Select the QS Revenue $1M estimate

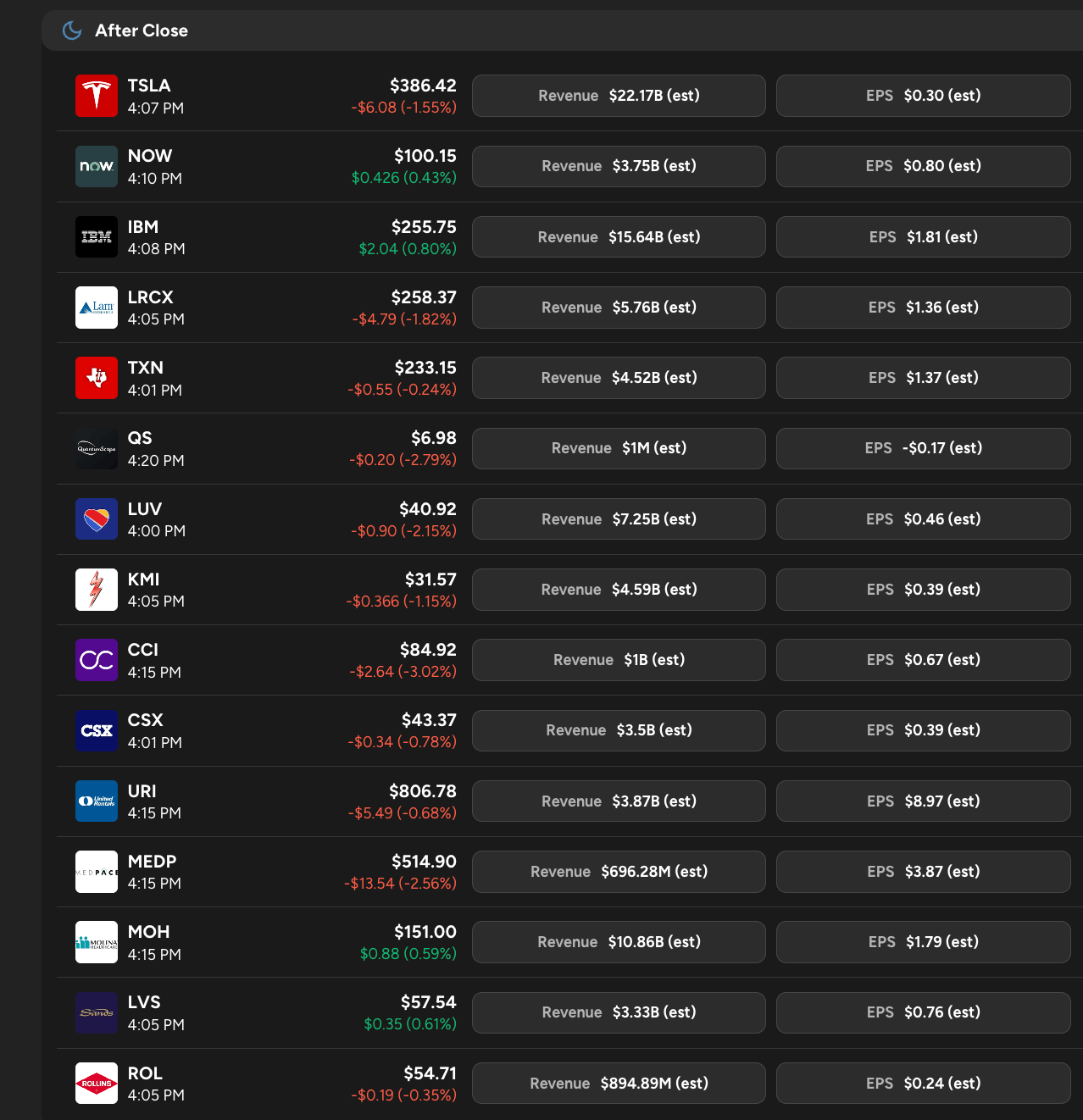point(619,448)
